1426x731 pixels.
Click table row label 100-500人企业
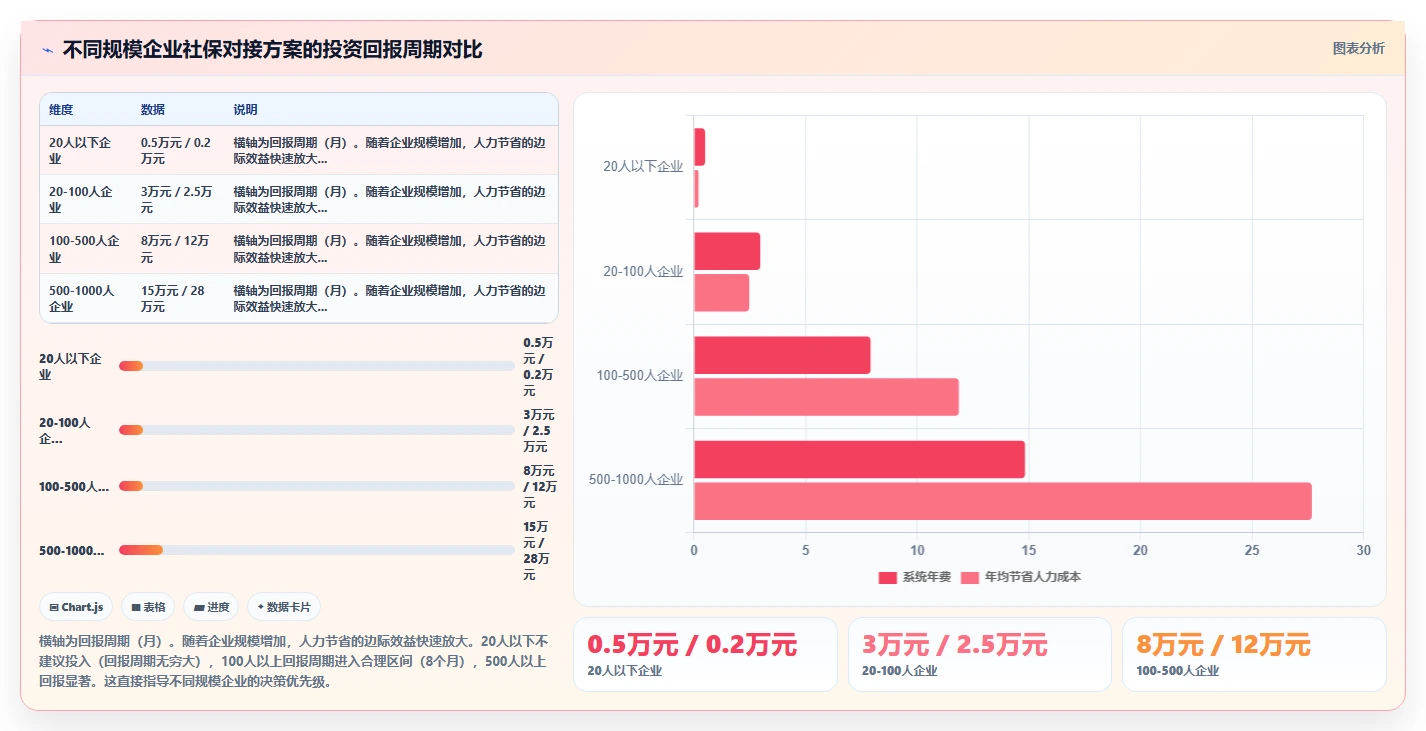[84, 249]
